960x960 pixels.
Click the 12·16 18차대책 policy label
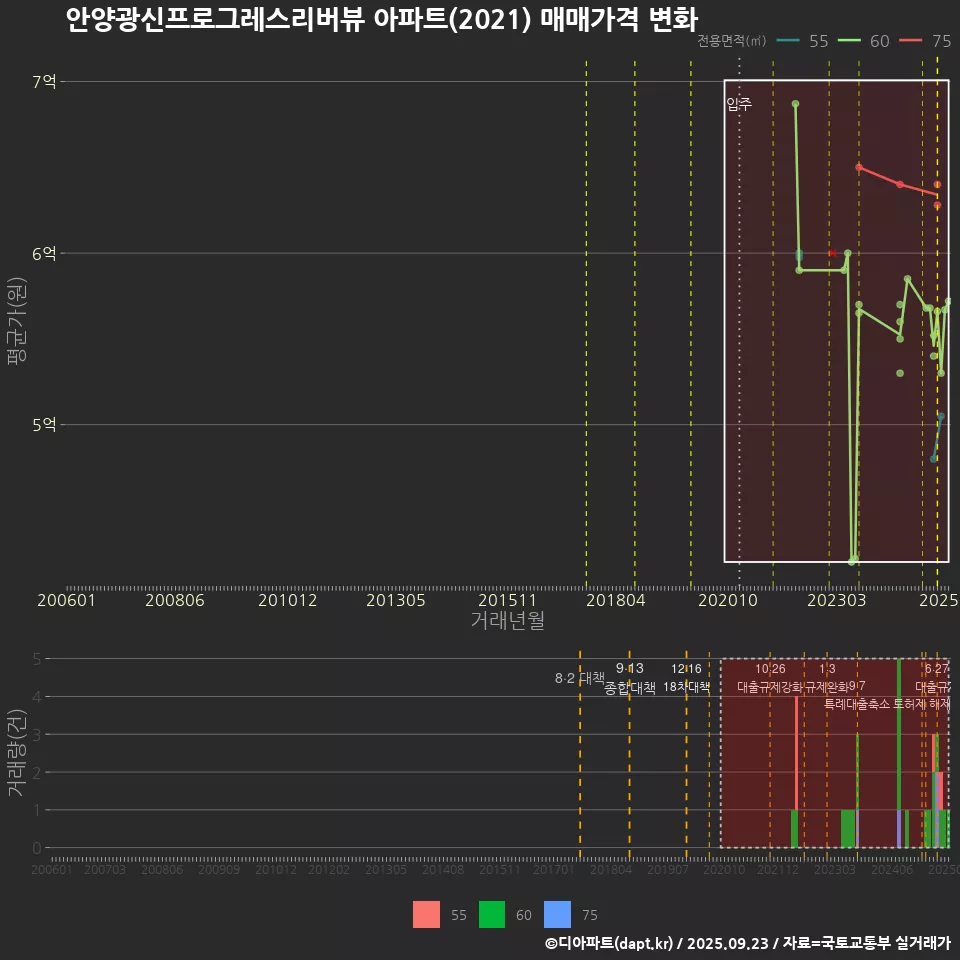coord(686,678)
